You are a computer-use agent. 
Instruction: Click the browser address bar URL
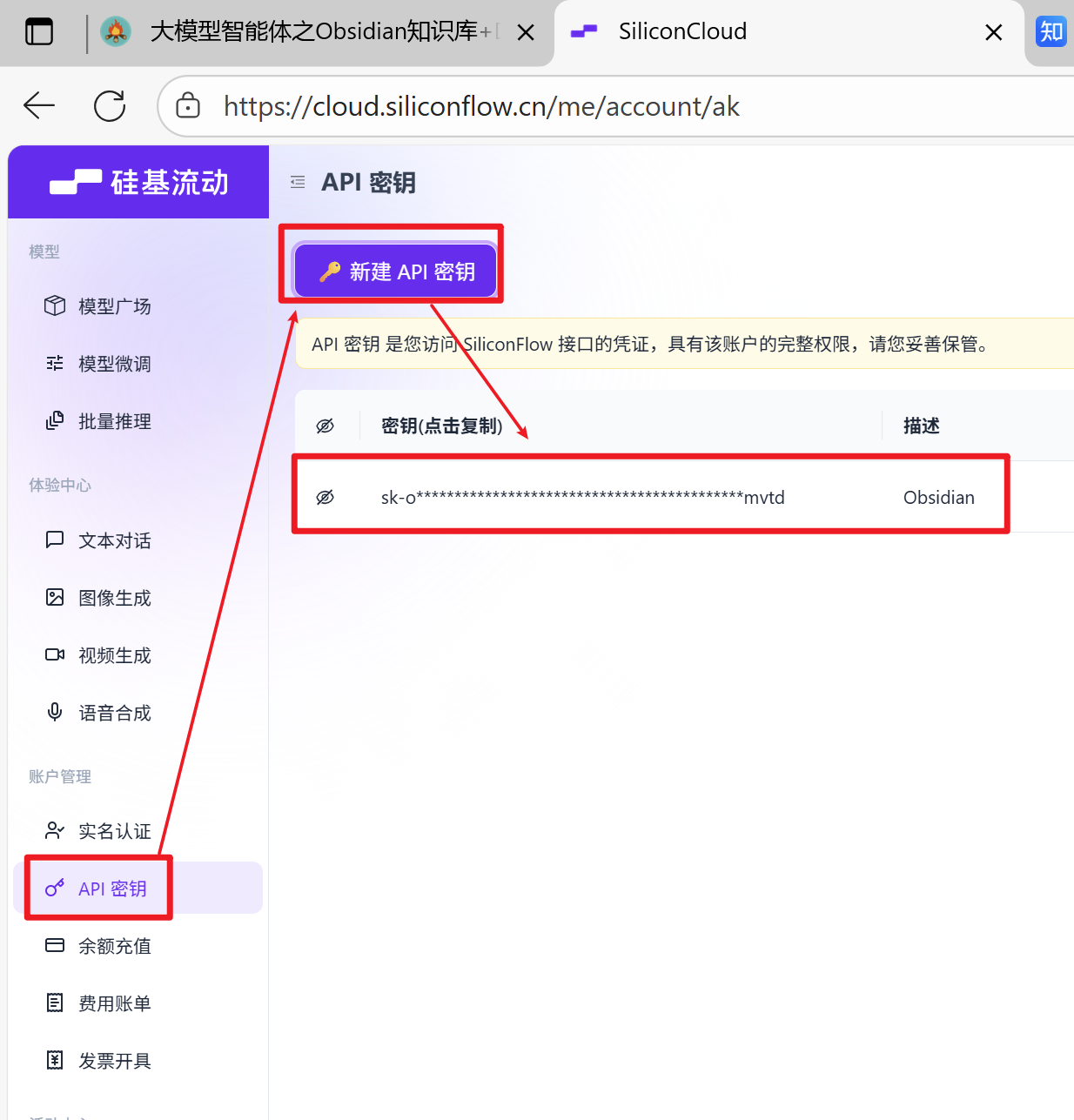tap(480, 106)
